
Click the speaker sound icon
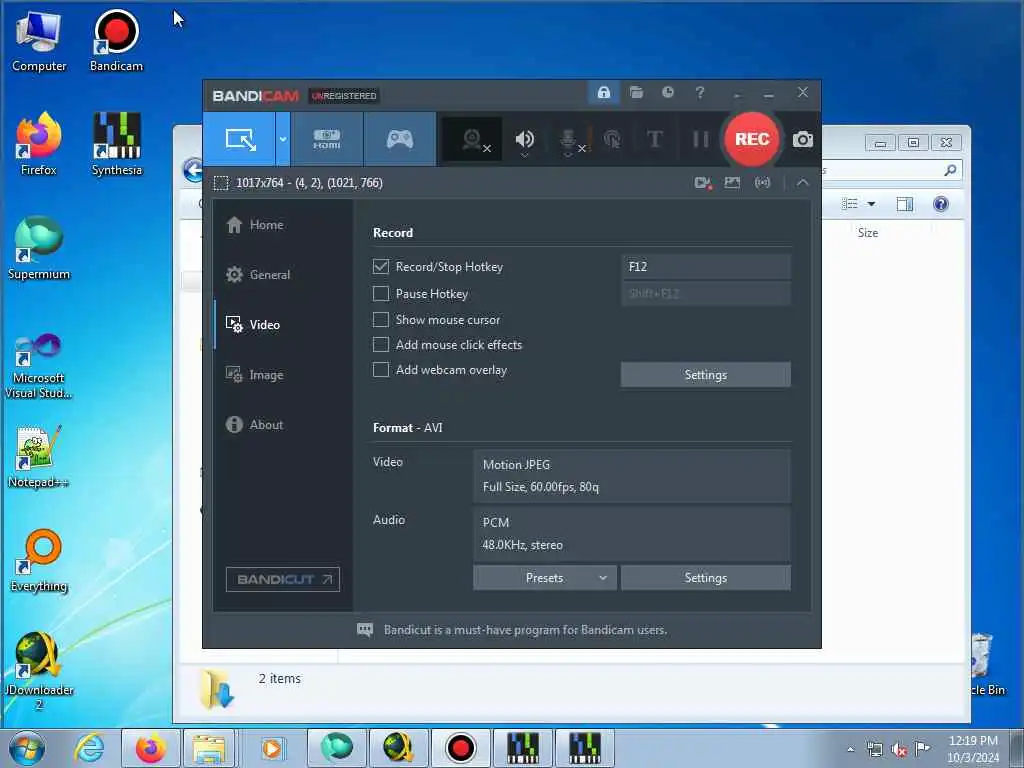tap(524, 138)
